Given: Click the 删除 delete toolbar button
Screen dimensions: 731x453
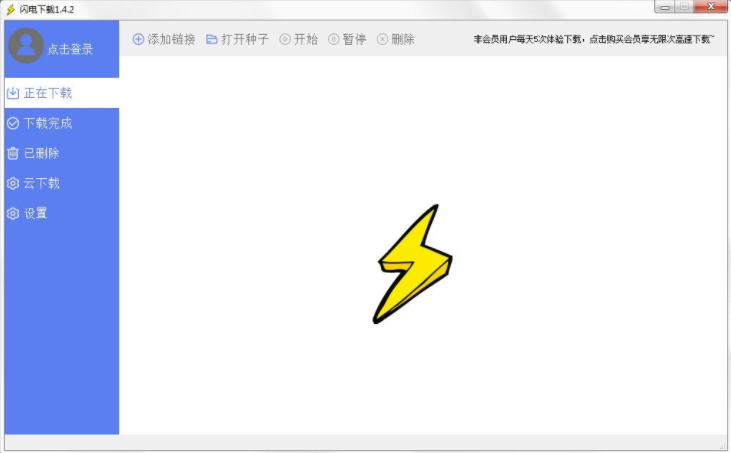Looking at the screenshot, I should click(395, 40).
